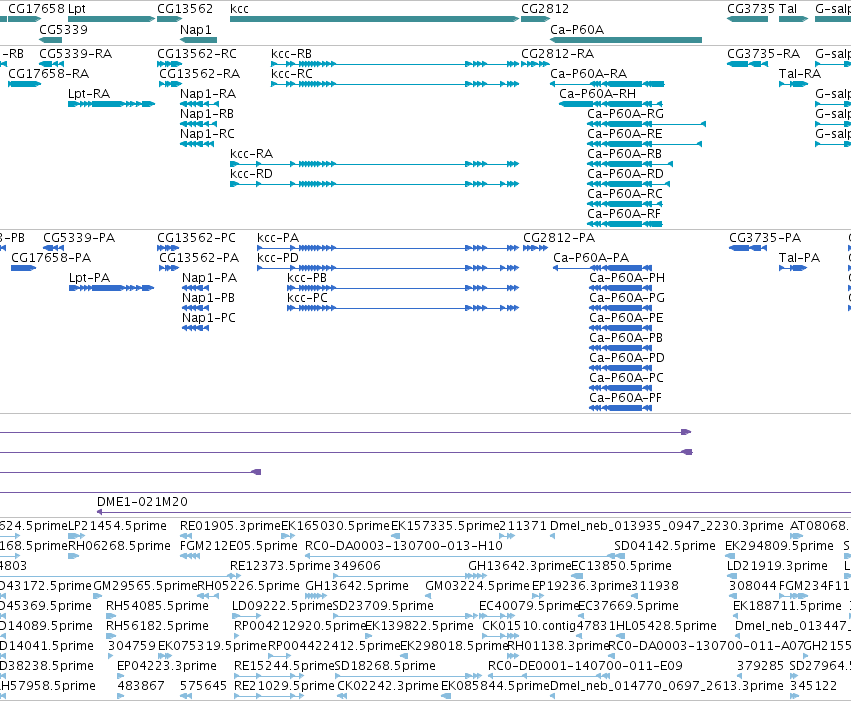
Task: Click EST LP21454.5prime
Action: [x=117, y=526]
